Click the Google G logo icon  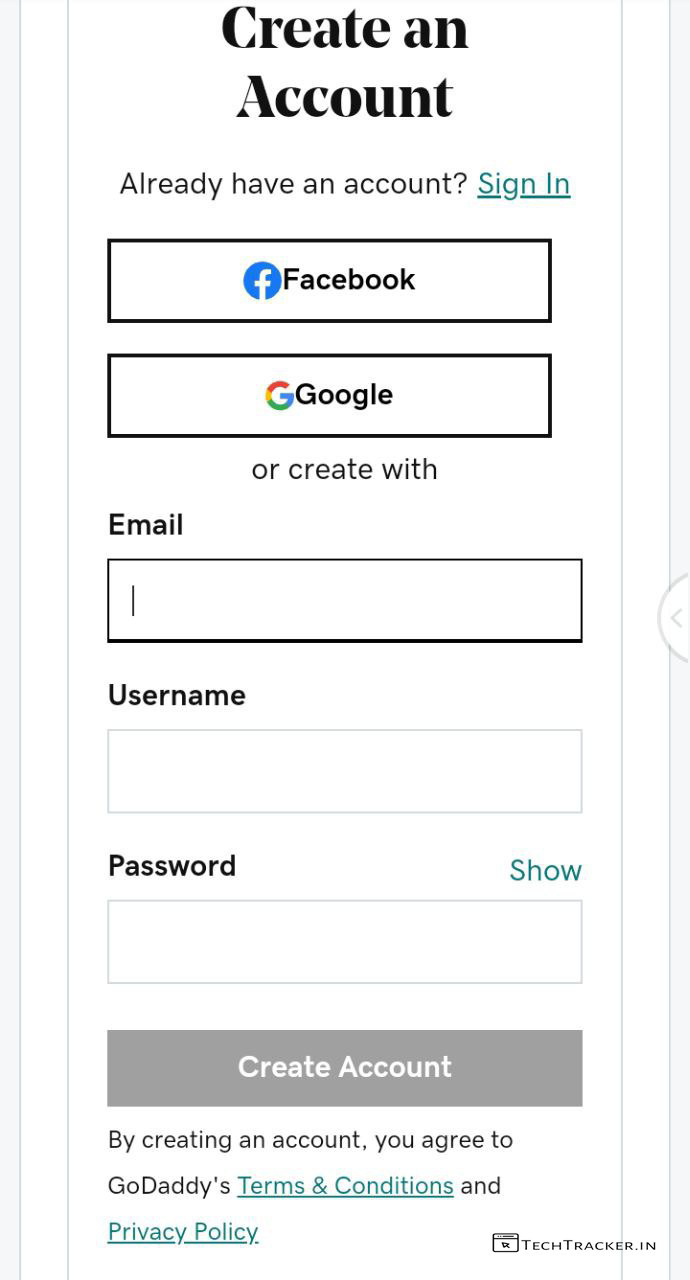click(279, 396)
